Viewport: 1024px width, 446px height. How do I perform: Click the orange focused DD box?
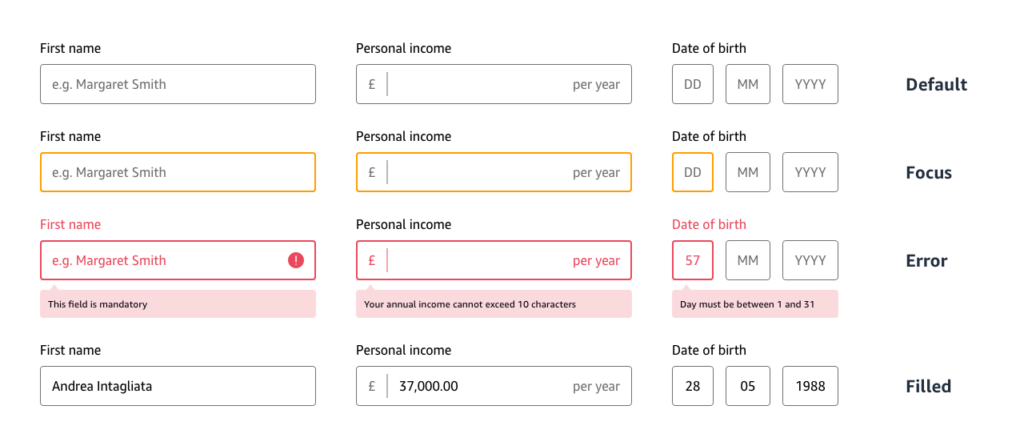pos(692,172)
